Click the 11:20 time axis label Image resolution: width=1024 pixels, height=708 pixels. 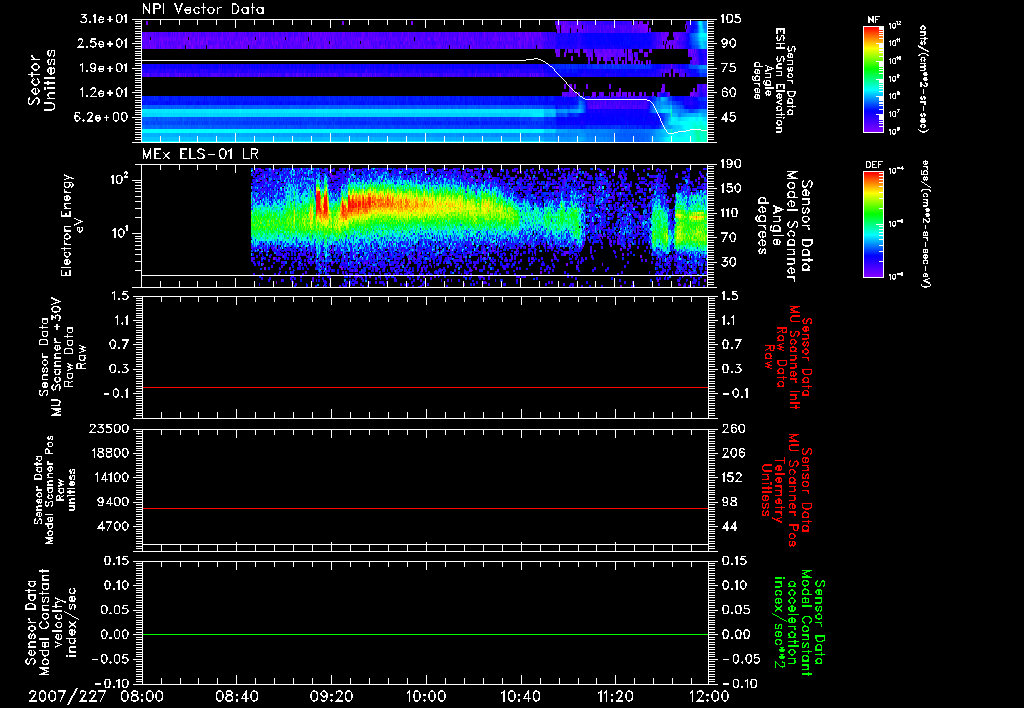click(x=615, y=694)
